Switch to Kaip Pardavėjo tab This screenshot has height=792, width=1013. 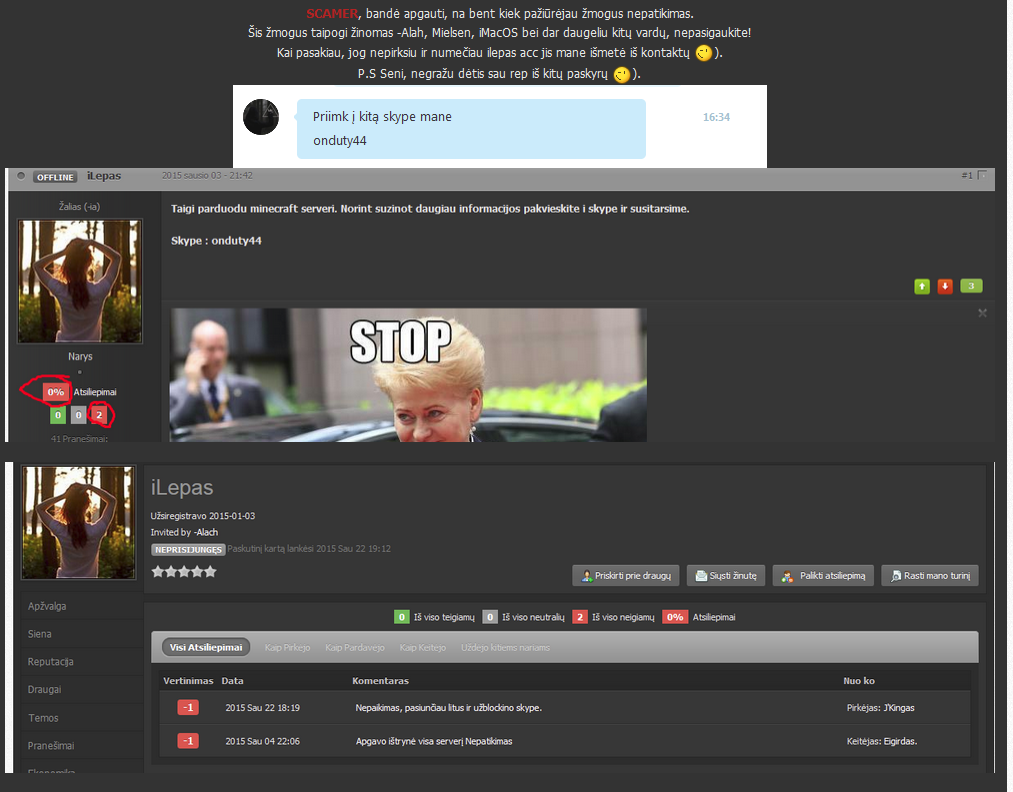(355, 647)
